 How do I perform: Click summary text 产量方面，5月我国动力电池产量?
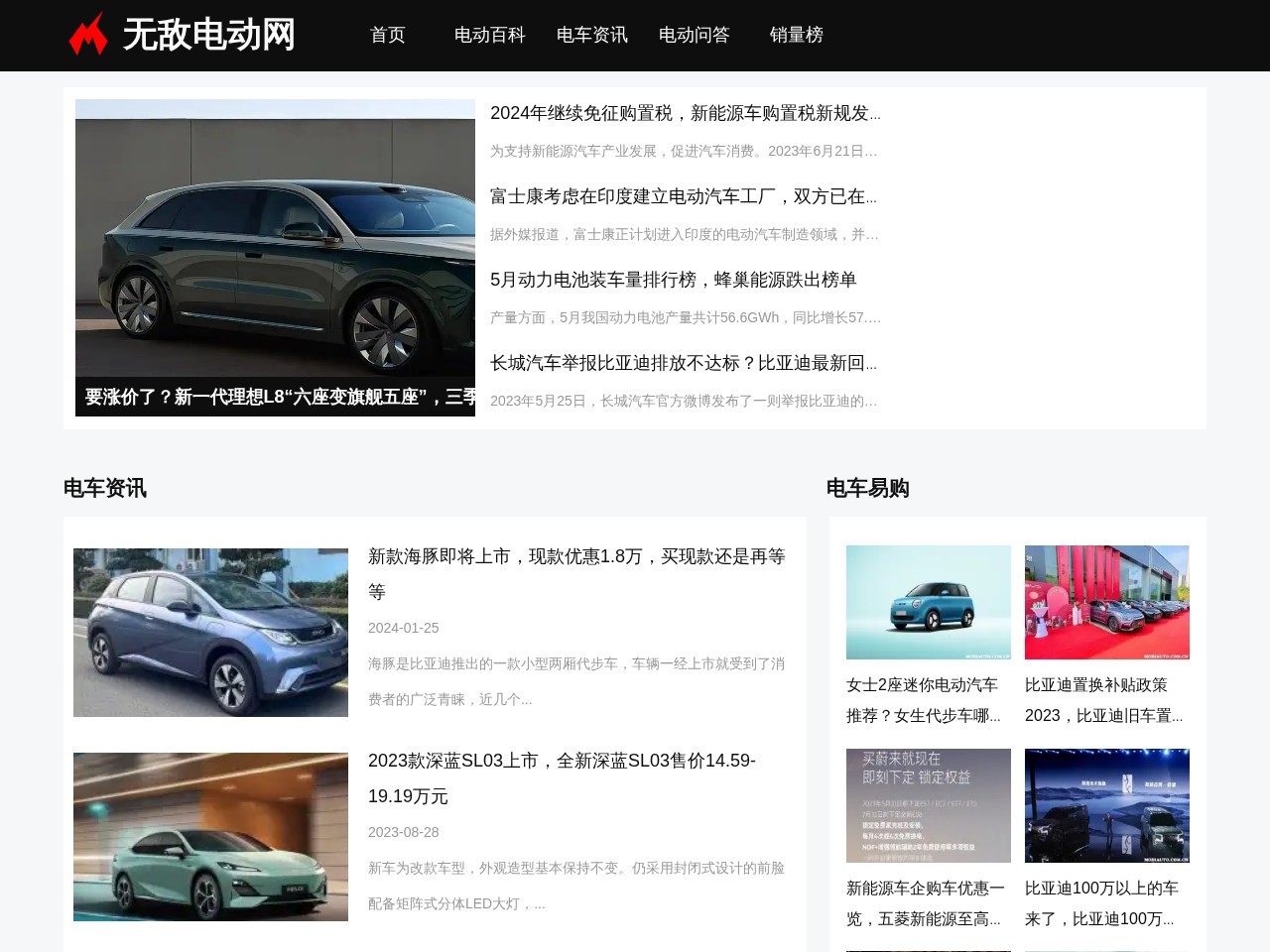(x=686, y=317)
